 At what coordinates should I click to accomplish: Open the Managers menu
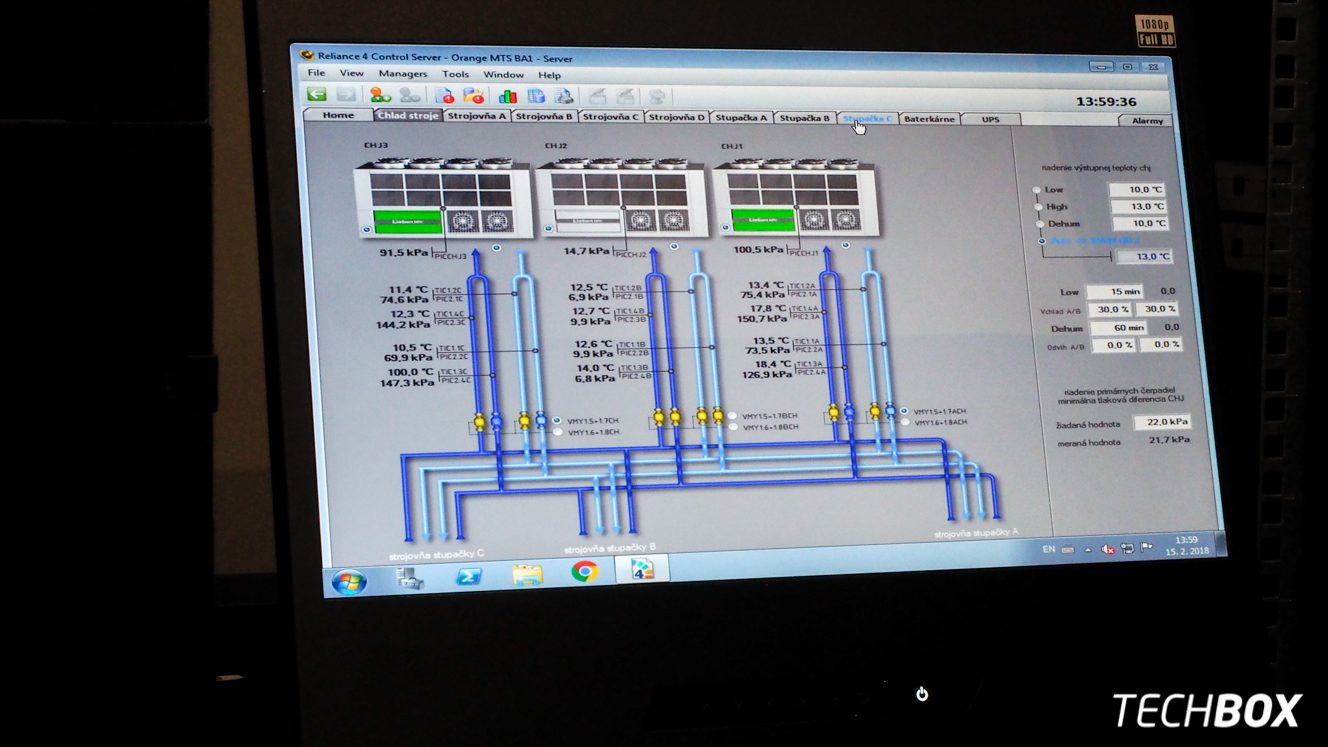tap(403, 74)
